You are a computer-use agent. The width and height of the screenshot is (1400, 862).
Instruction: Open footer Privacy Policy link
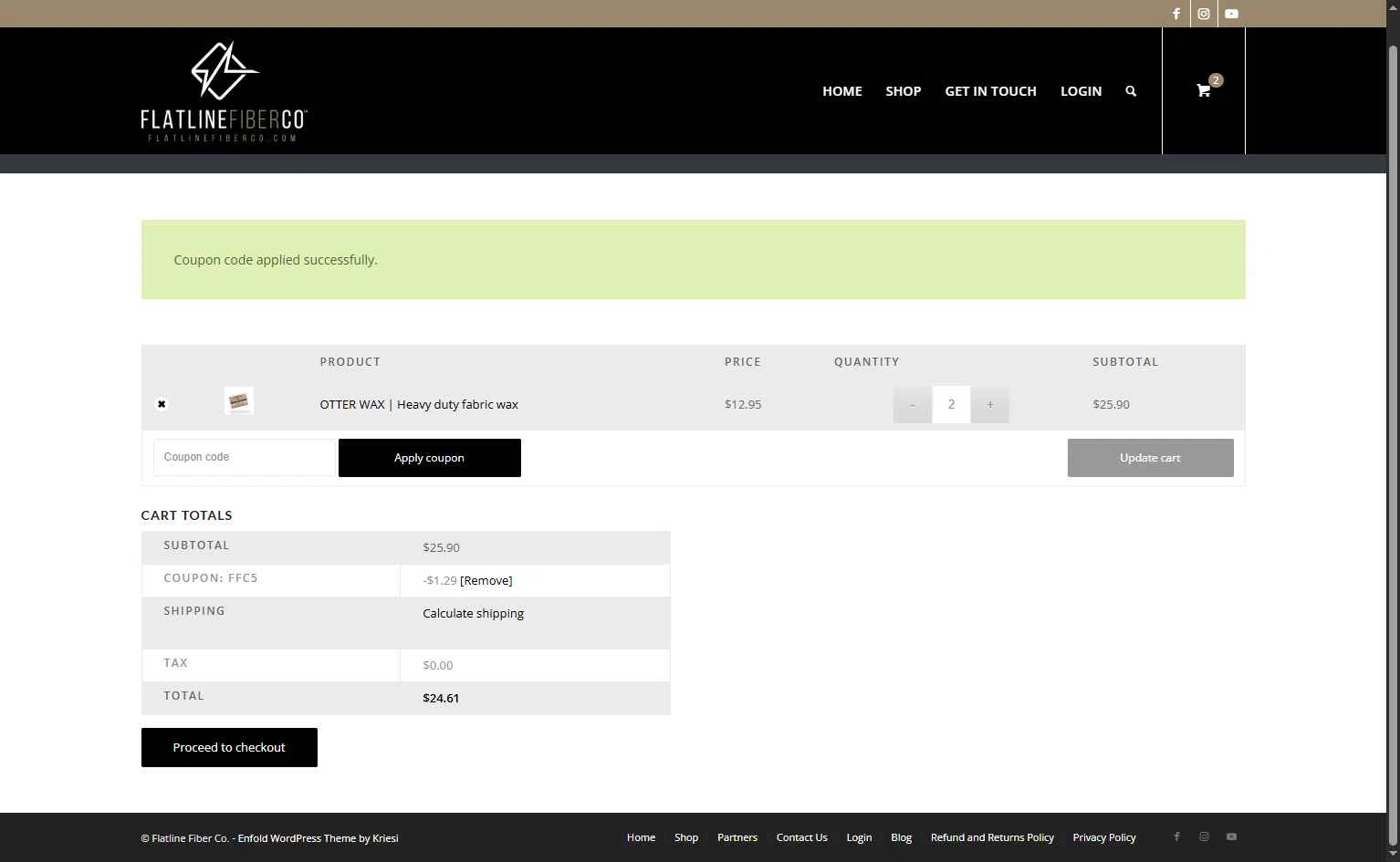tap(1104, 837)
